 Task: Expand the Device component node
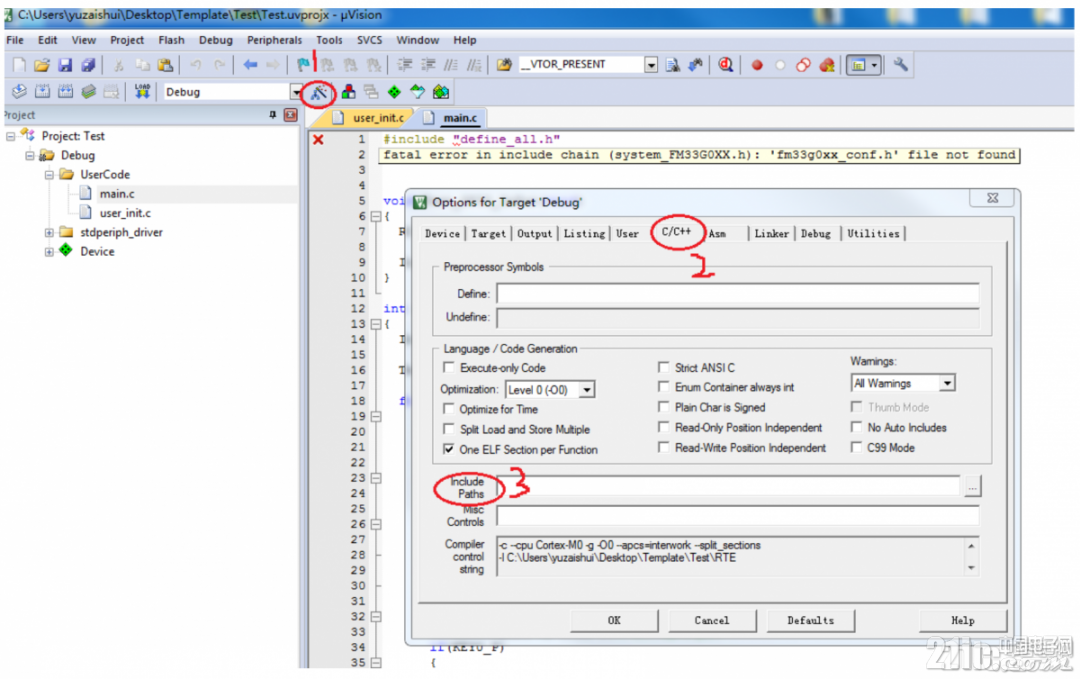(x=49, y=252)
